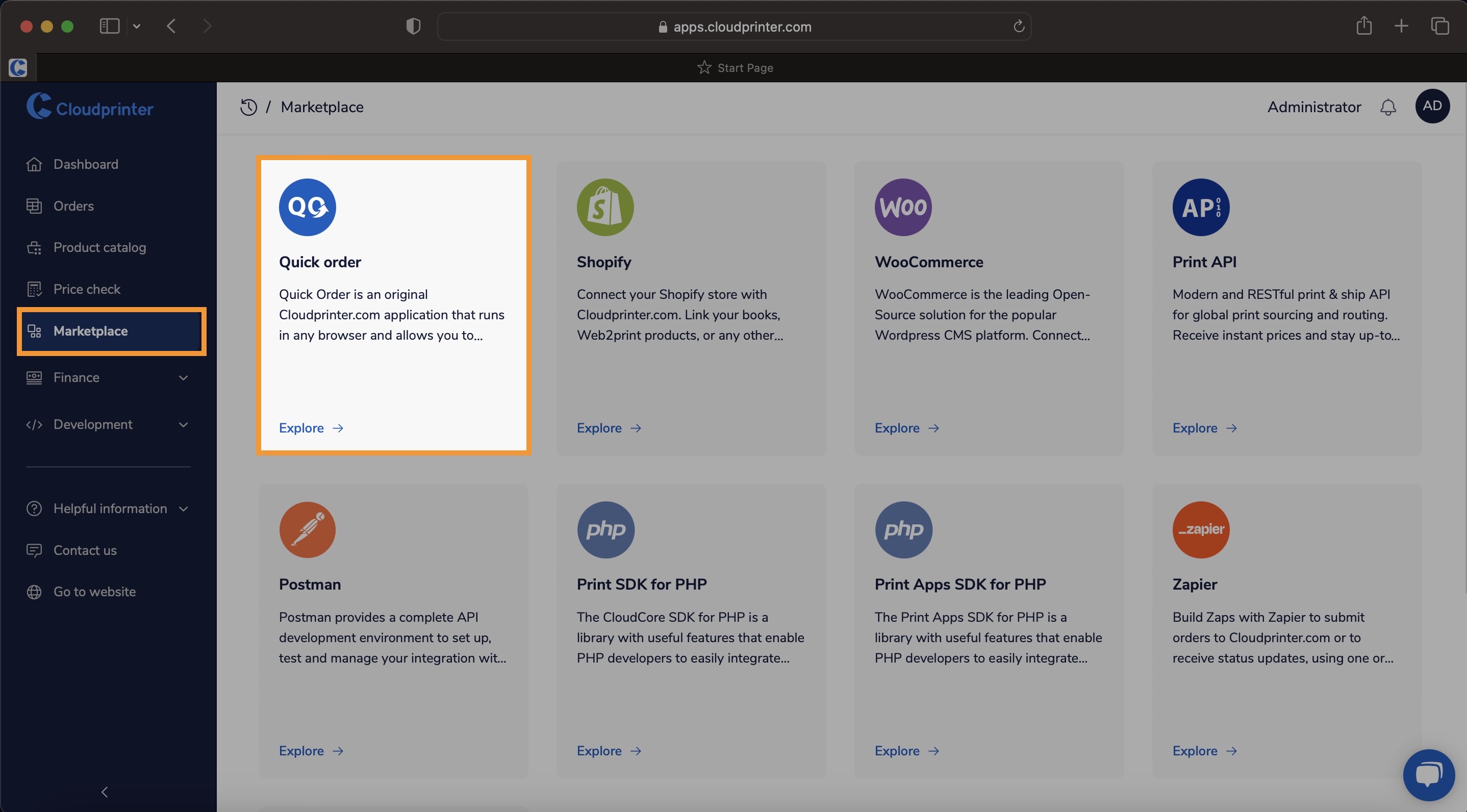The height and width of the screenshot is (812, 1467).
Task: Click the Print Apps SDK for PHP icon
Action: (x=903, y=529)
